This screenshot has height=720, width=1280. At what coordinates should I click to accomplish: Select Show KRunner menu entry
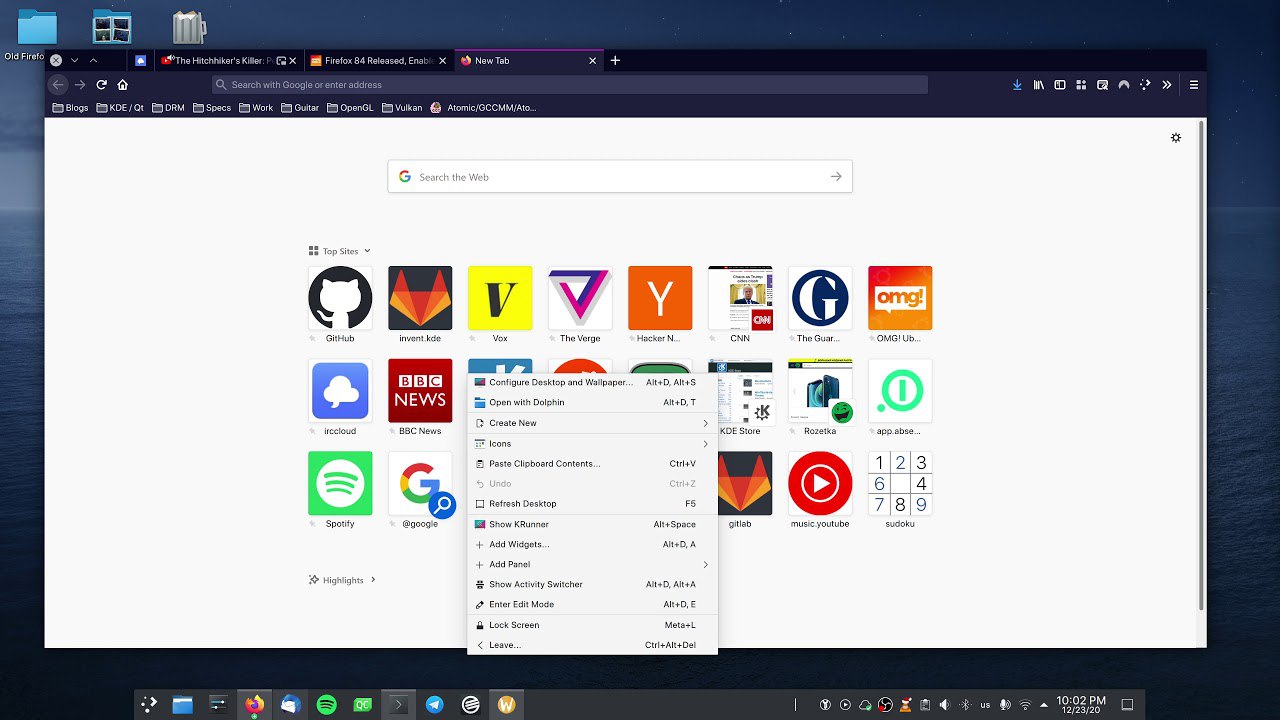click(x=592, y=524)
